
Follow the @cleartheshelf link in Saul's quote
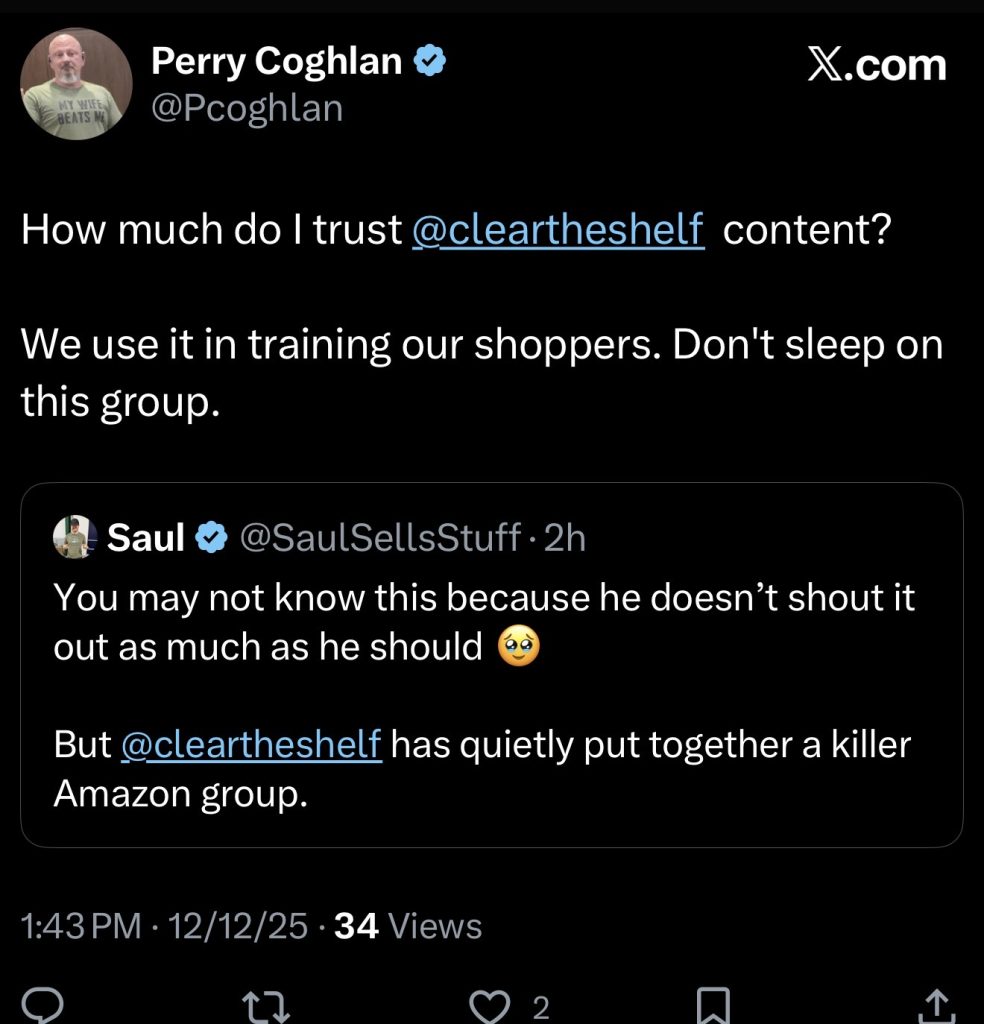coord(251,745)
